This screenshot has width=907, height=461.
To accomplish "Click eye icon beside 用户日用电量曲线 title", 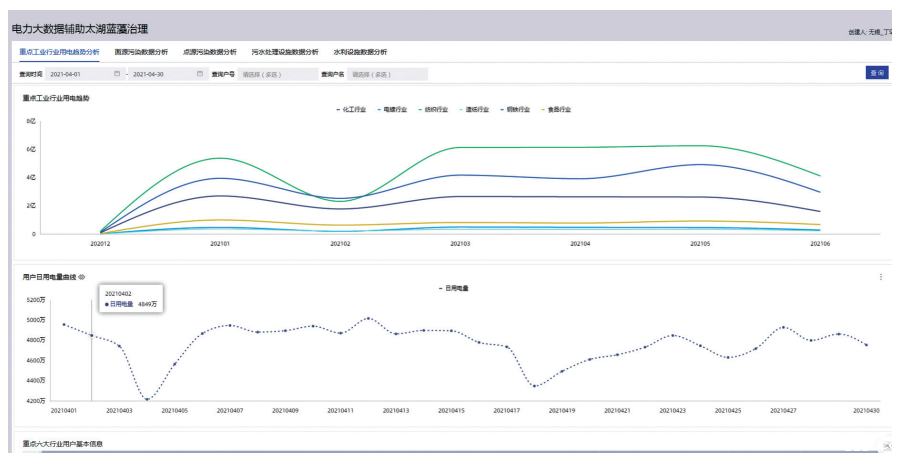I will tap(82, 277).
